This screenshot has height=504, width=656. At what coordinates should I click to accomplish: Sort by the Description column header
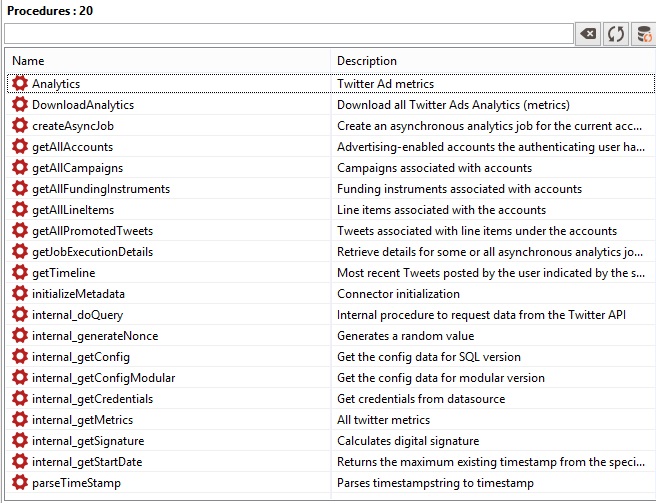(492, 61)
